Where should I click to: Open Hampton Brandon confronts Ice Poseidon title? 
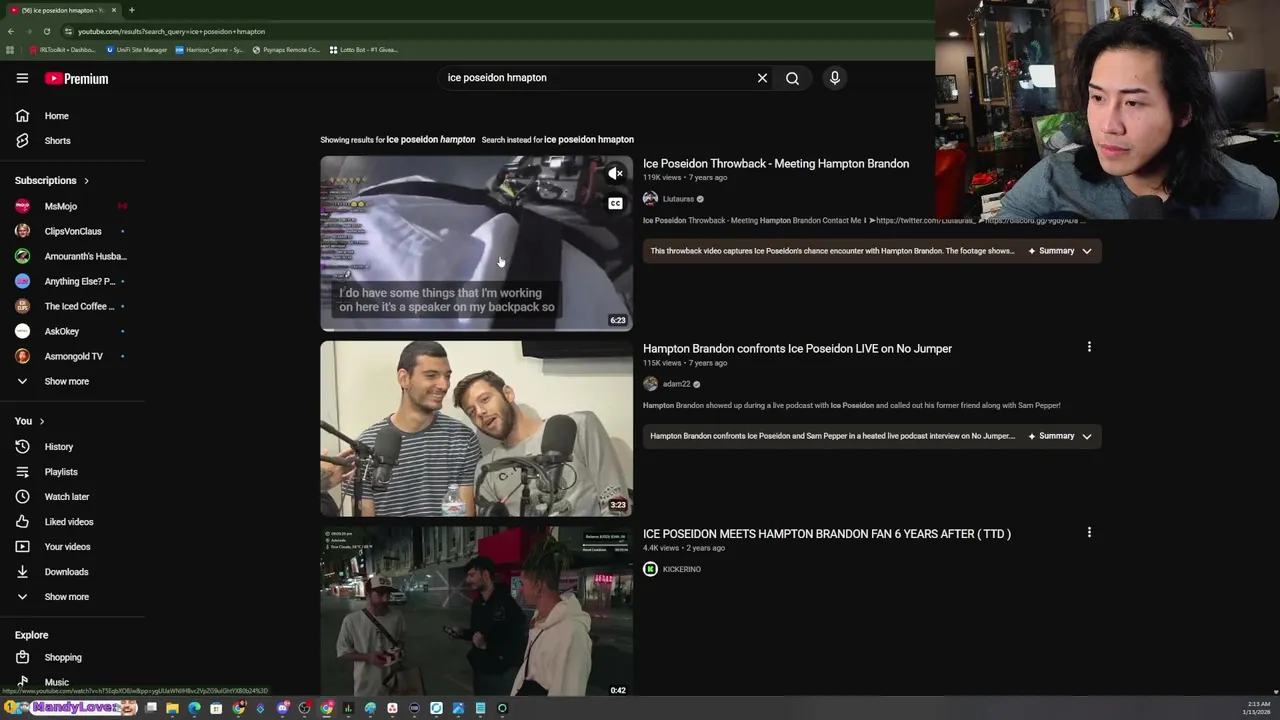click(797, 349)
